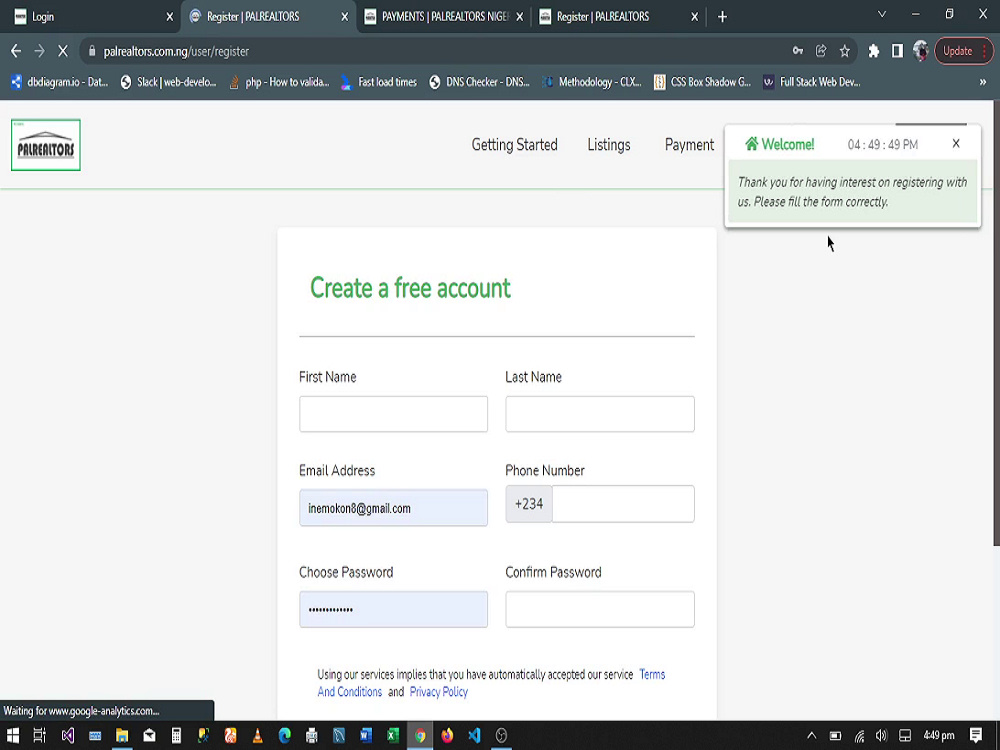Viewport: 1000px width, 750px height.
Task: Click the share page icon
Action: [x=821, y=51]
